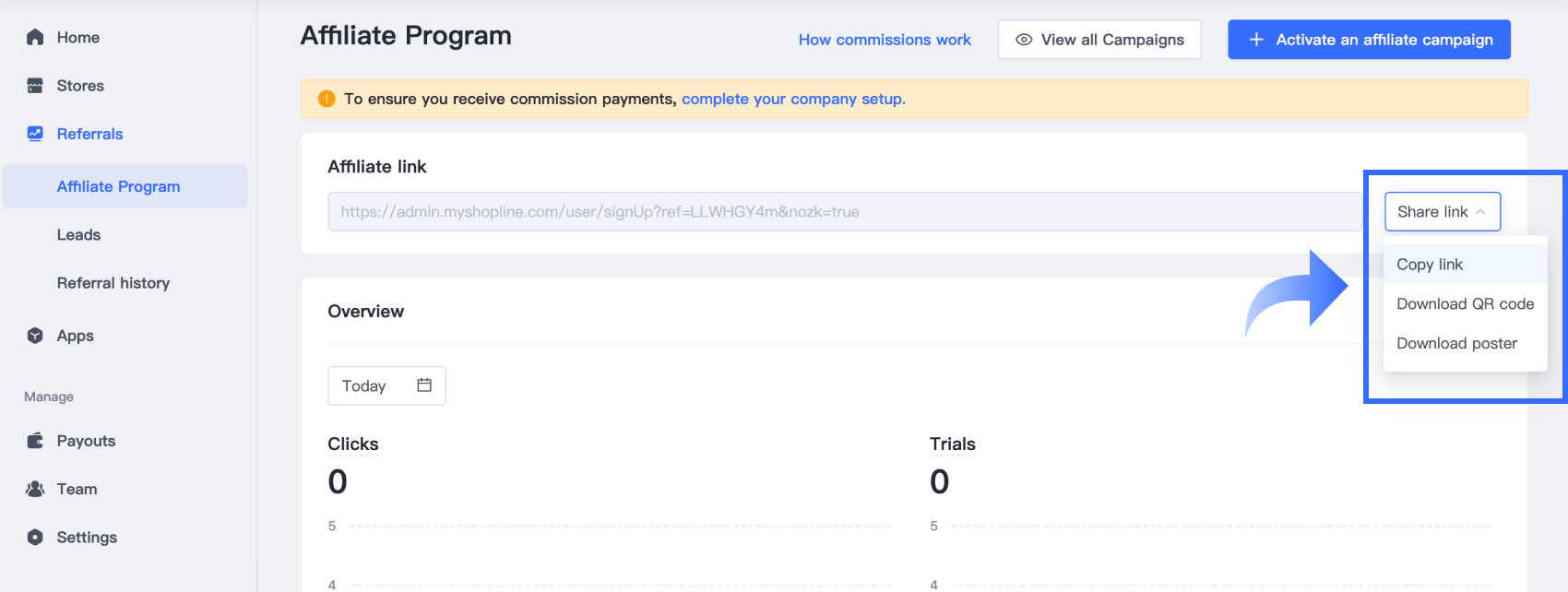Choose Download poster option
The image size is (1568, 592).
(1456, 343)
